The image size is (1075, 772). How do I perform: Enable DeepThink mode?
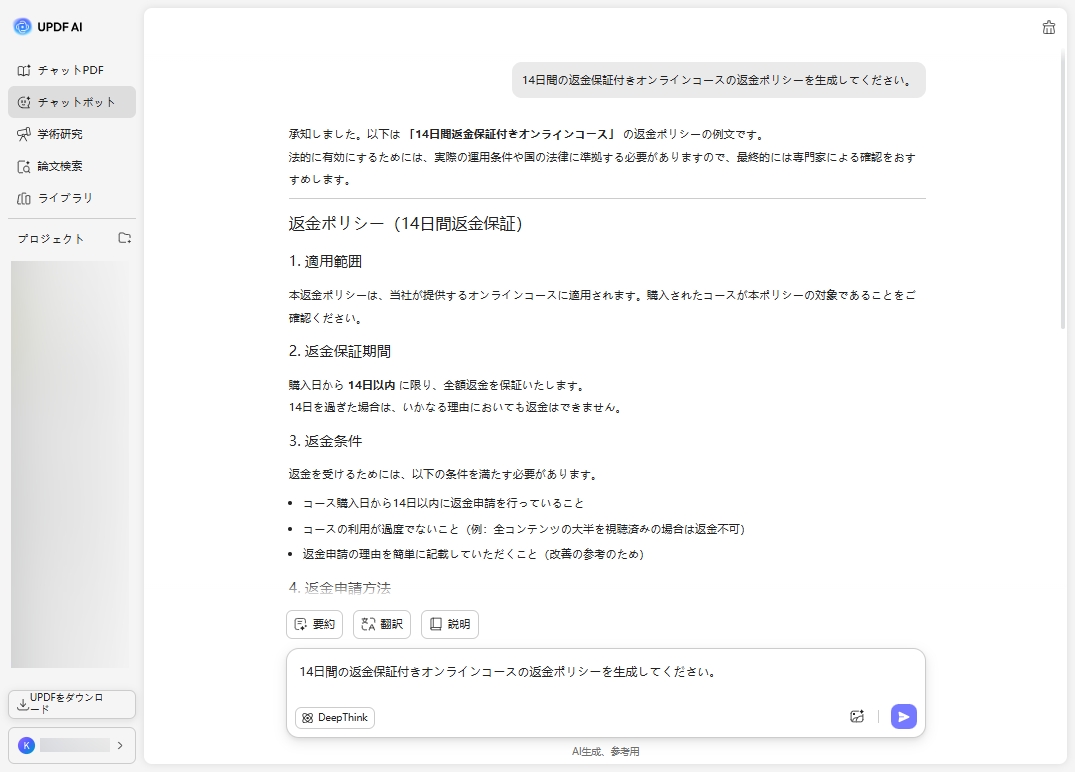[334, 717]
